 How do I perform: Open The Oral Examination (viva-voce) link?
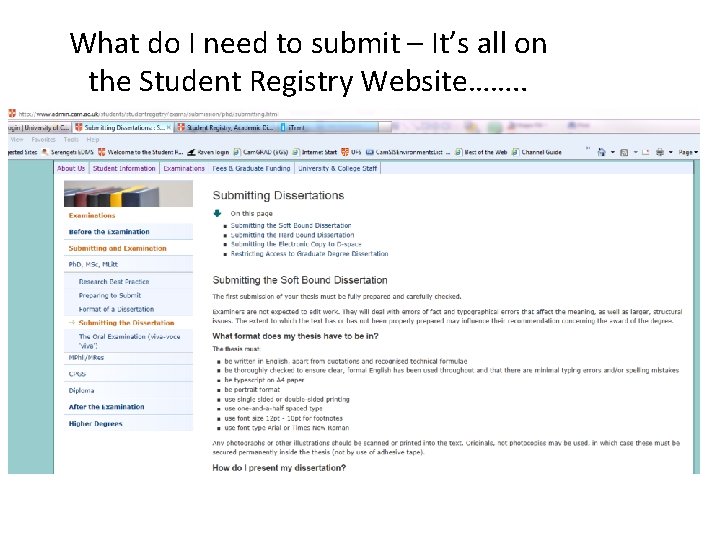click(129, 341)
